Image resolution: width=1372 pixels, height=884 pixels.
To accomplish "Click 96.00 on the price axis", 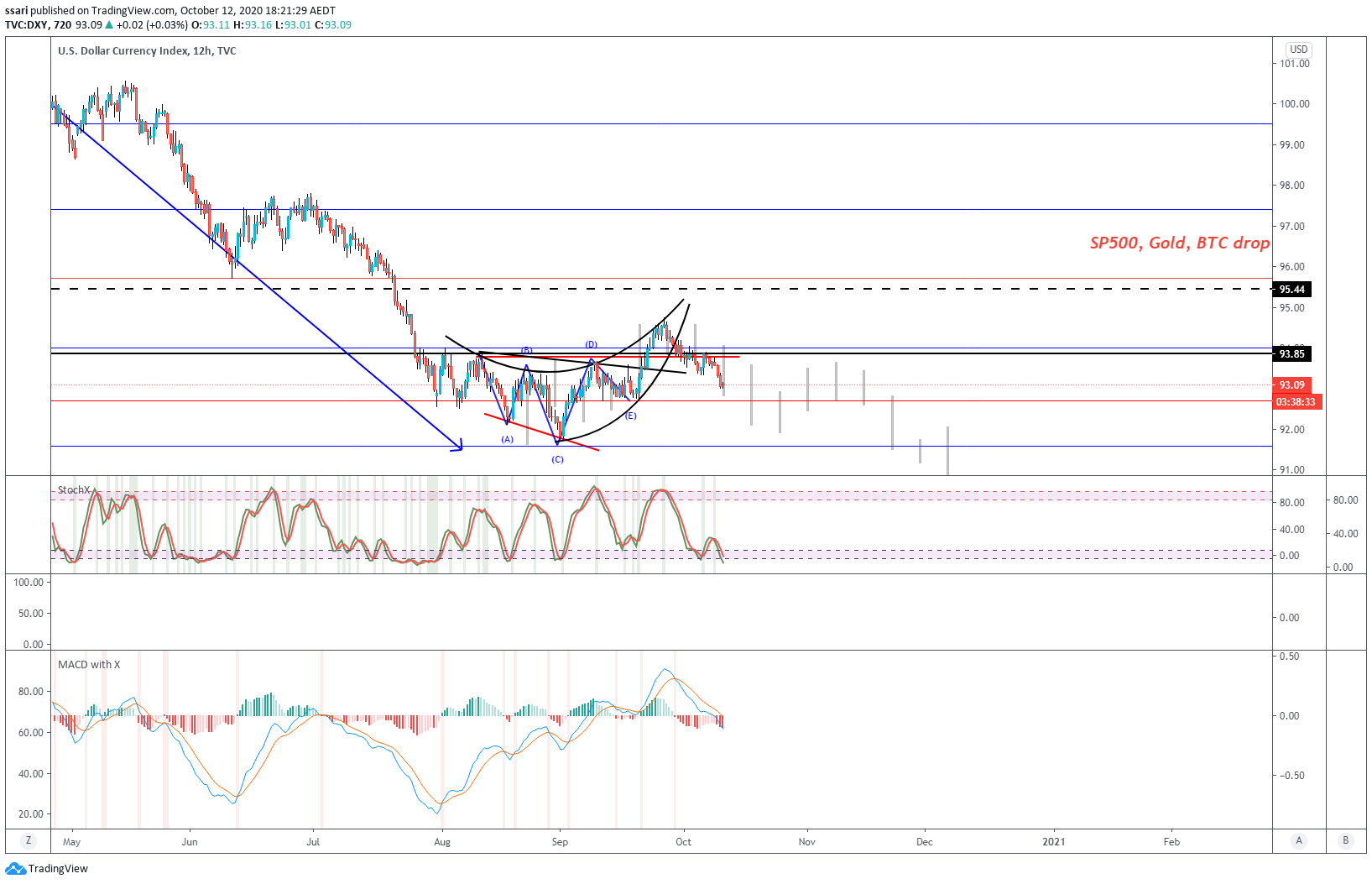I will pyautogui.click(x=1291, y=267).
